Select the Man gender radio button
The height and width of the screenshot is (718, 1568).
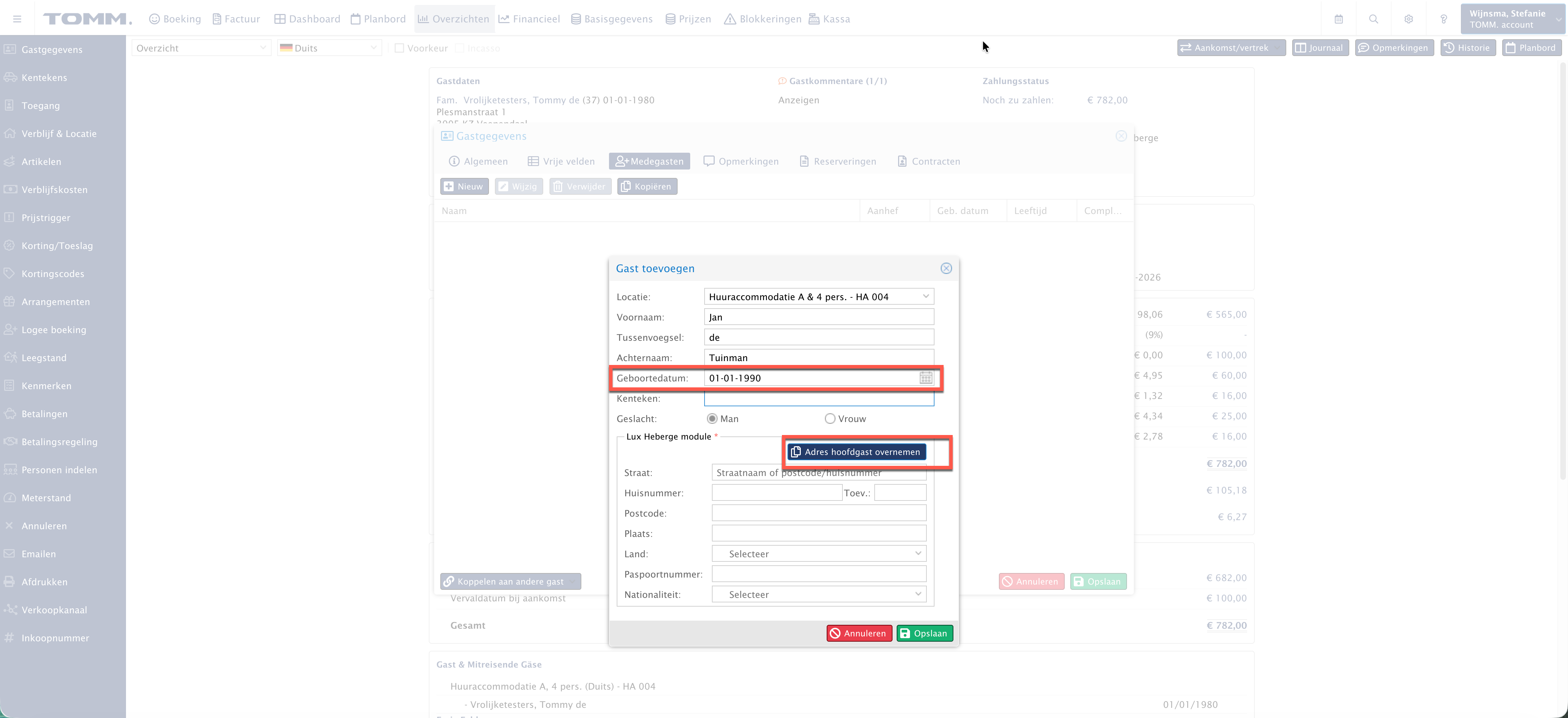pos(712,419)
